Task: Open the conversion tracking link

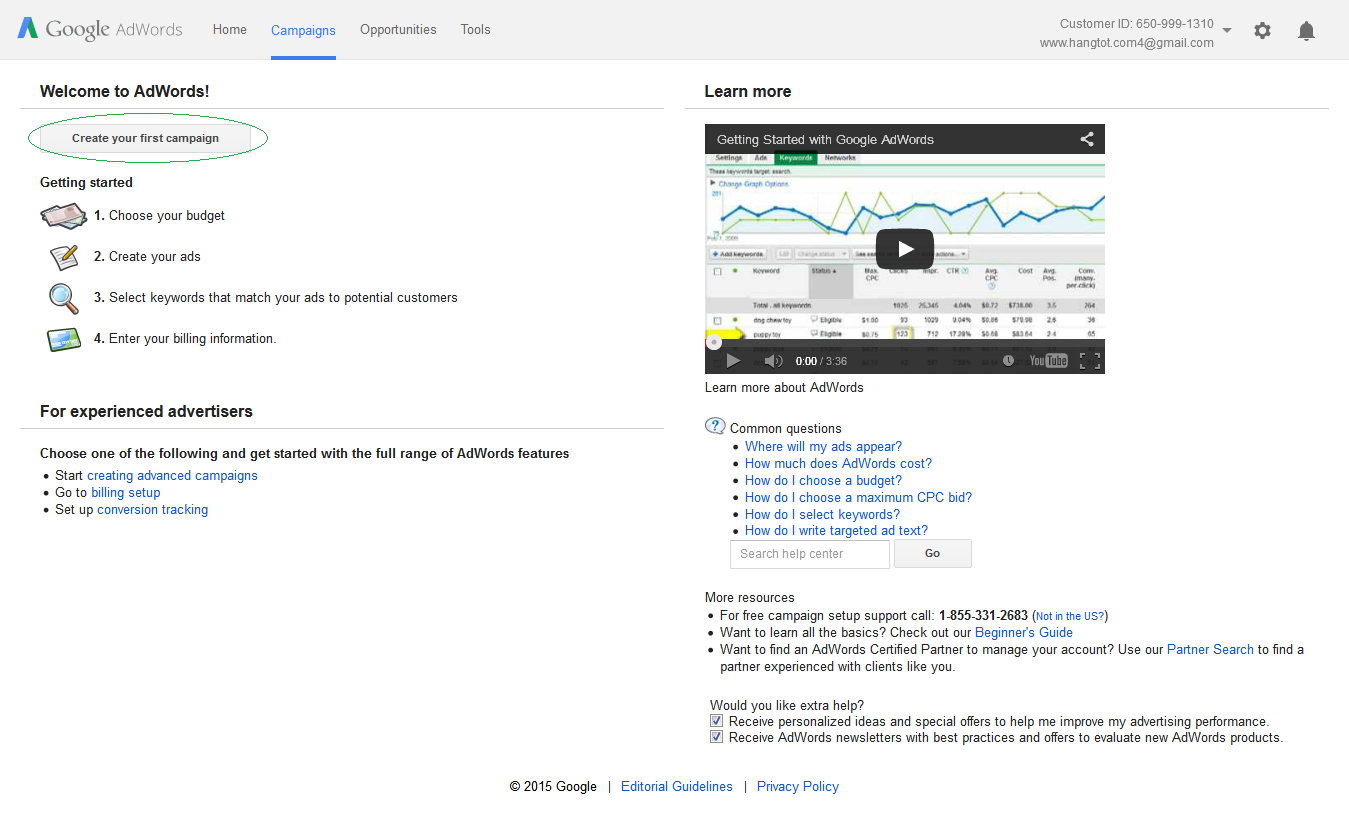Action: click(153, 510)
